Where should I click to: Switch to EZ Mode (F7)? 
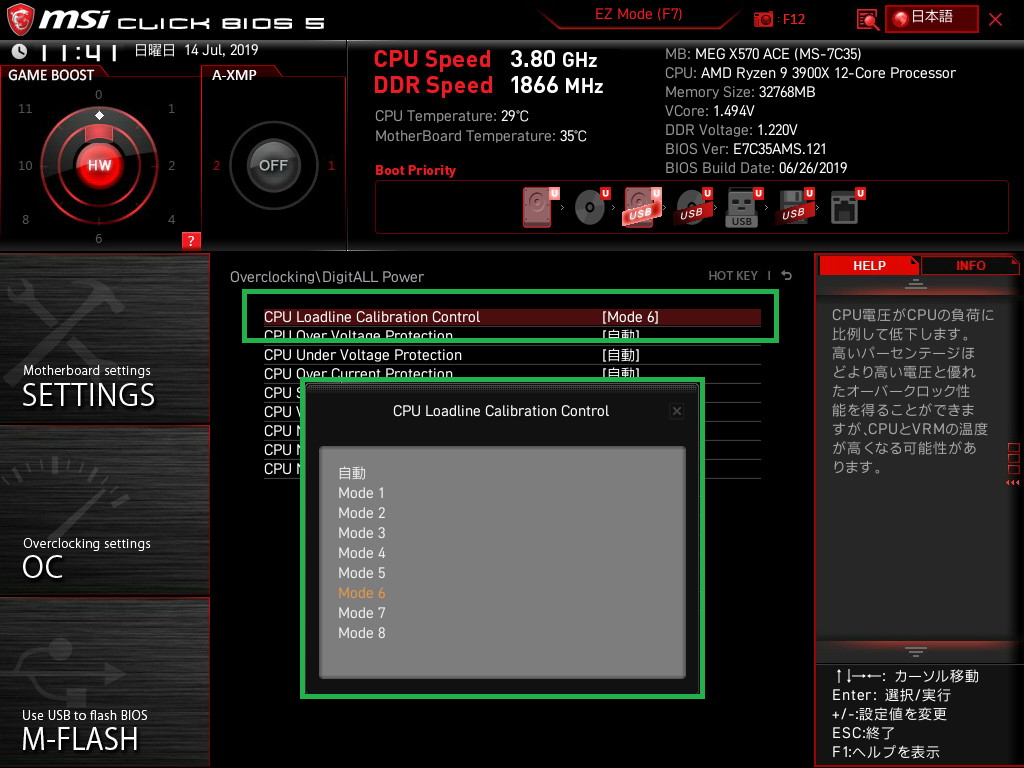click(638, 14)
